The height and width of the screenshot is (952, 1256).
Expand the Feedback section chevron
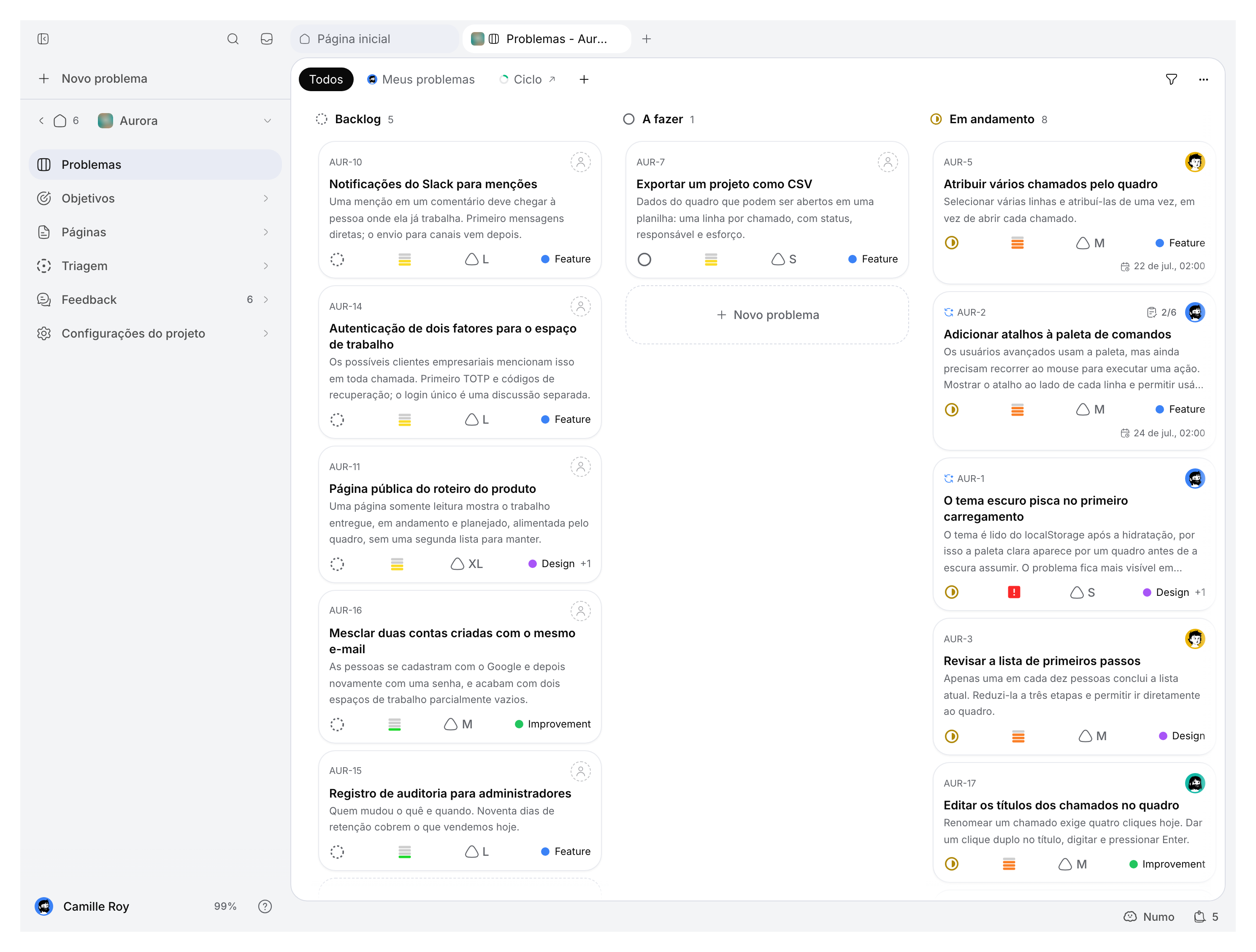tap(266, 300)
